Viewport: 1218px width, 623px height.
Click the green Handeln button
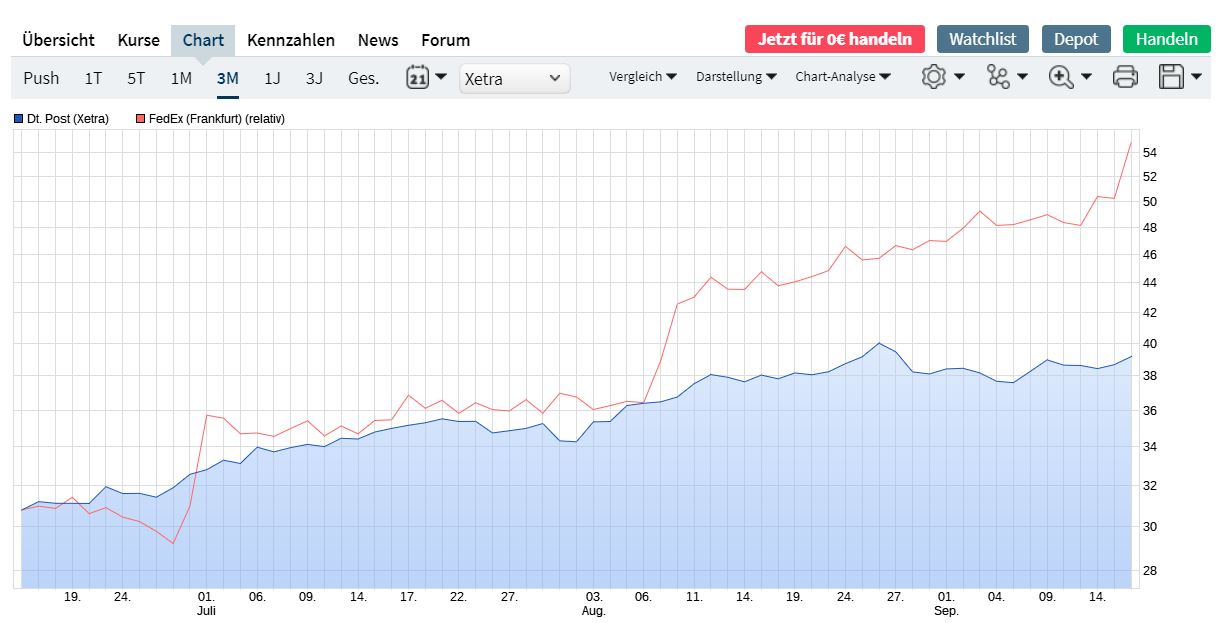[1166, 39]
